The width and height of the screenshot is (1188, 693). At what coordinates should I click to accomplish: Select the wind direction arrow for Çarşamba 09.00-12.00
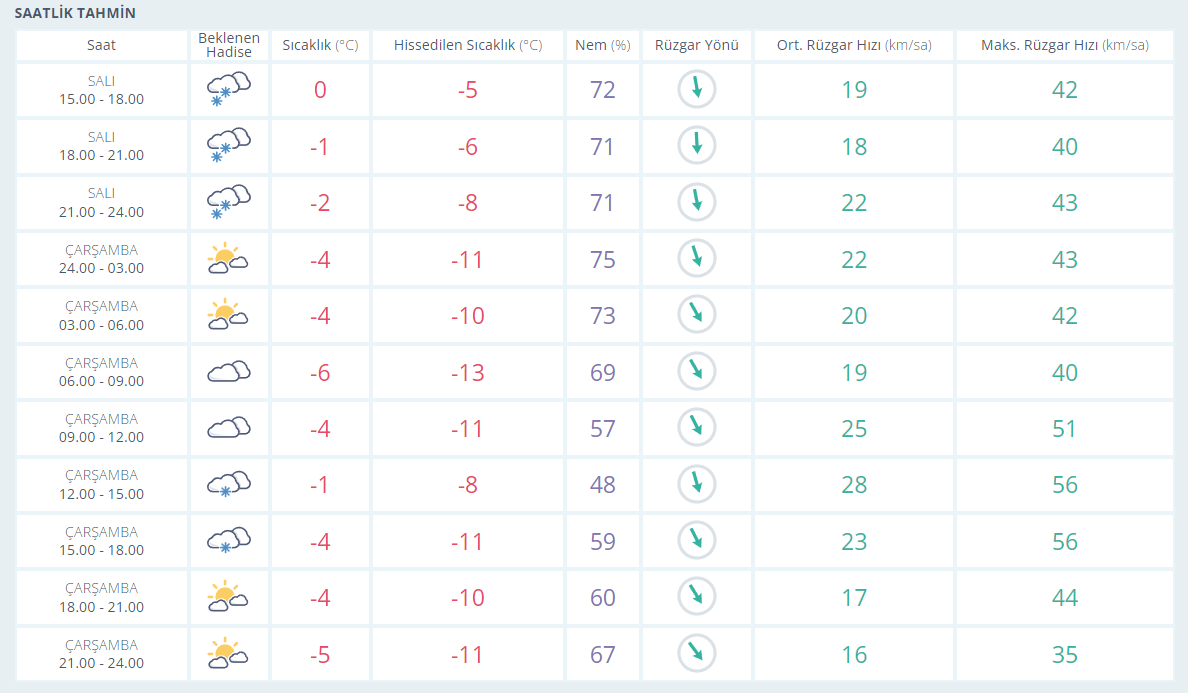697,428
